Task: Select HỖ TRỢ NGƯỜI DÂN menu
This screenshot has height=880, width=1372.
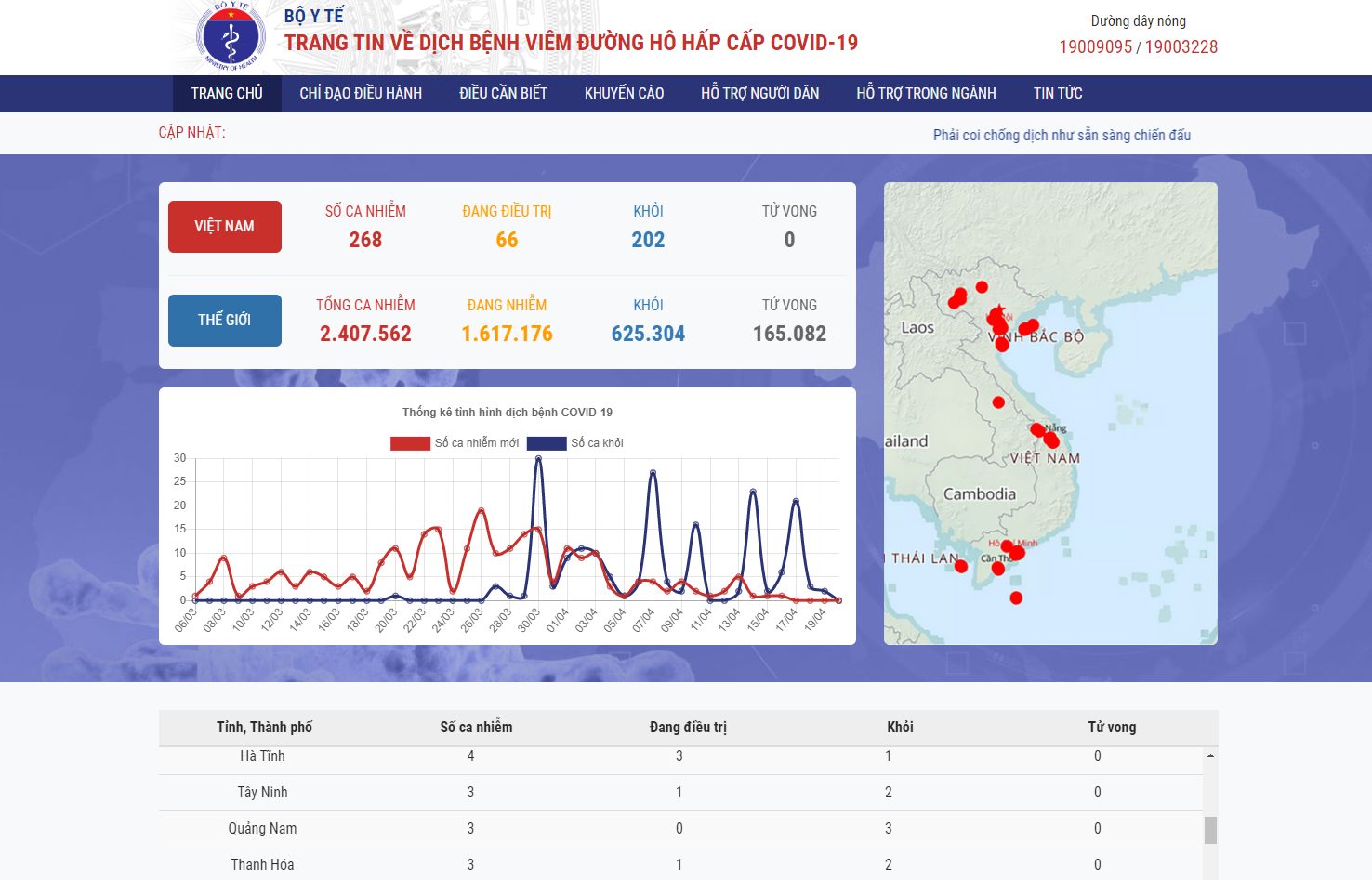Action: coord(759,94)
